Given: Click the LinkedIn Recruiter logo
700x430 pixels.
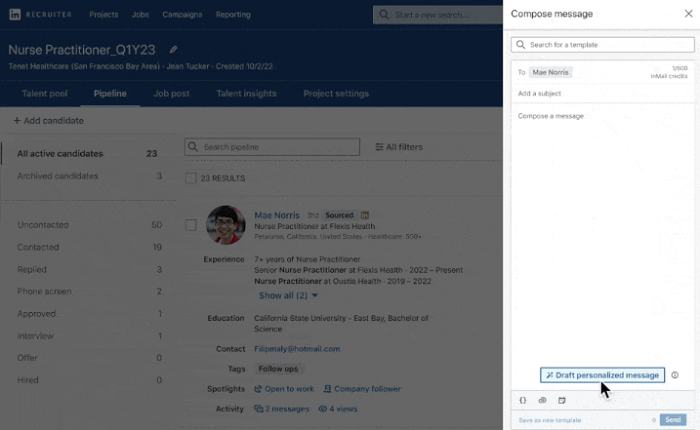Looking at the screenshot, I should point(39,15).
